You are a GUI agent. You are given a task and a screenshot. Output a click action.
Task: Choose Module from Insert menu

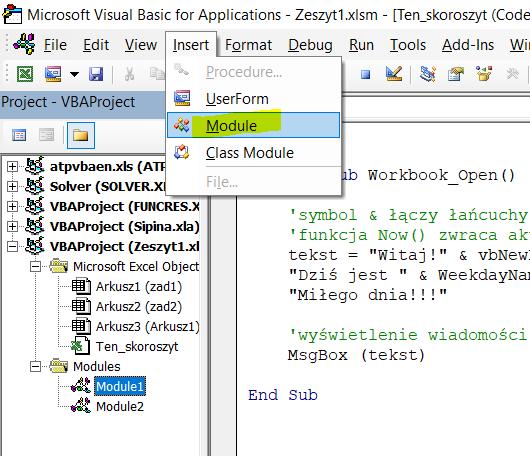(253, 125)
